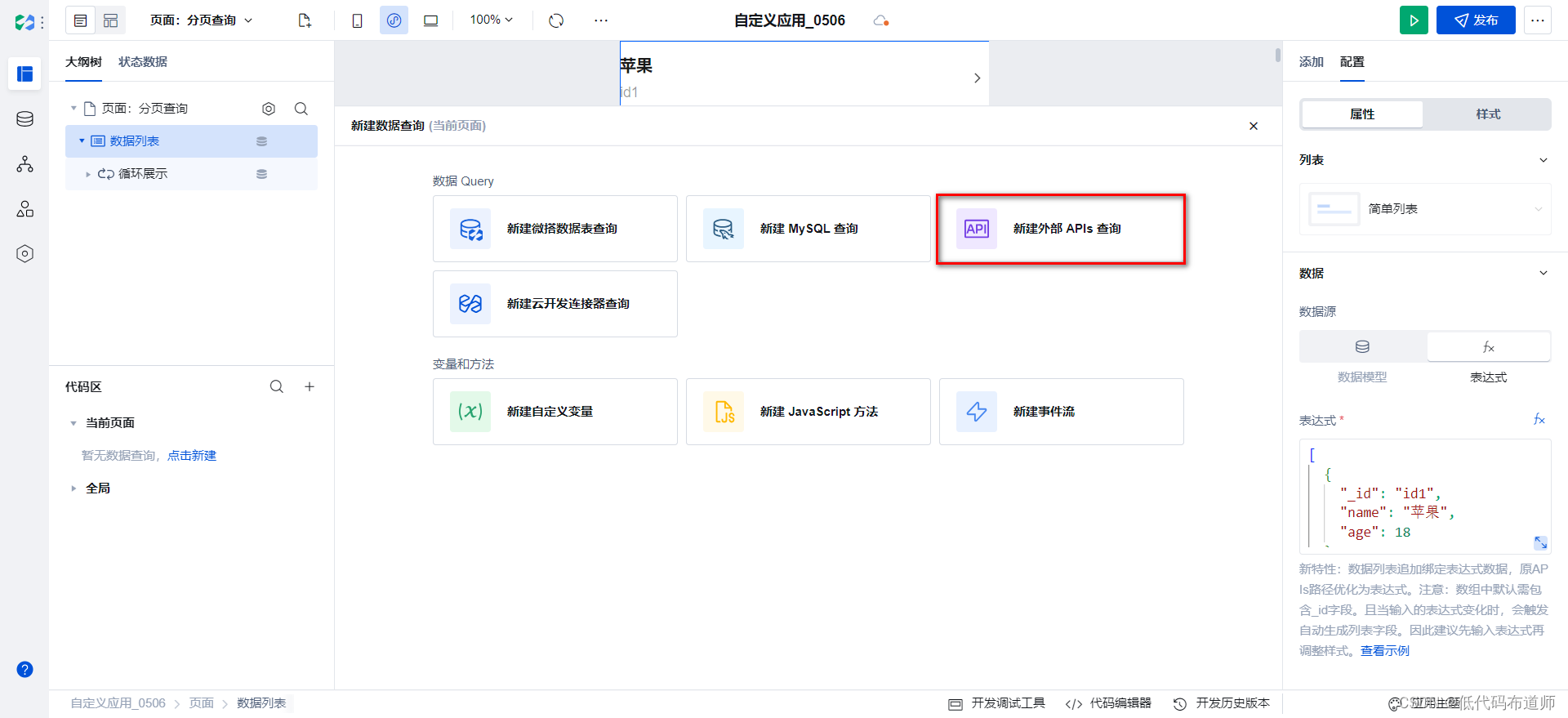Click the cloud sync status icon
Screen dimensions: 1568x718
coord(880,20)
